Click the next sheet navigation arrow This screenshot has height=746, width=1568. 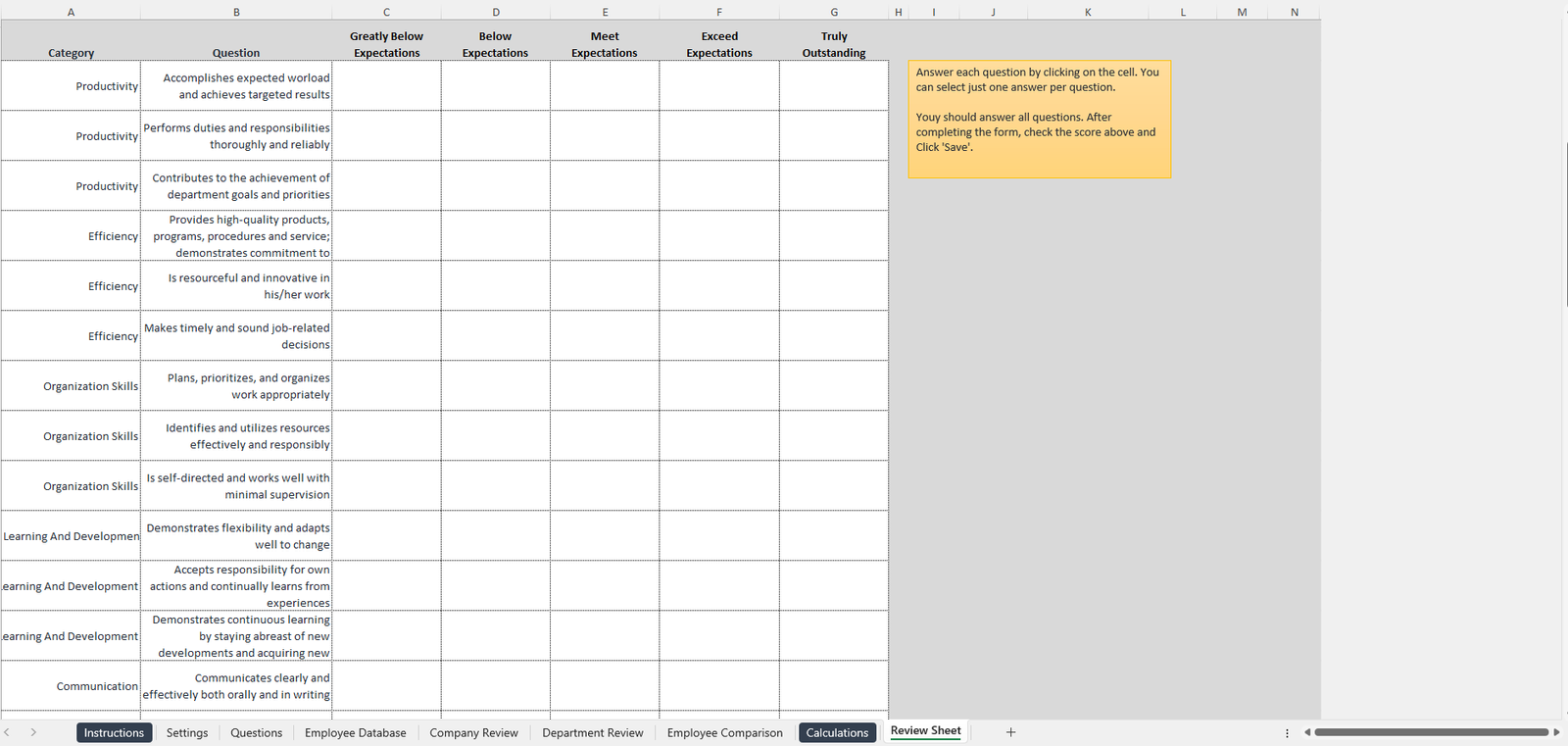pos(33,732)
